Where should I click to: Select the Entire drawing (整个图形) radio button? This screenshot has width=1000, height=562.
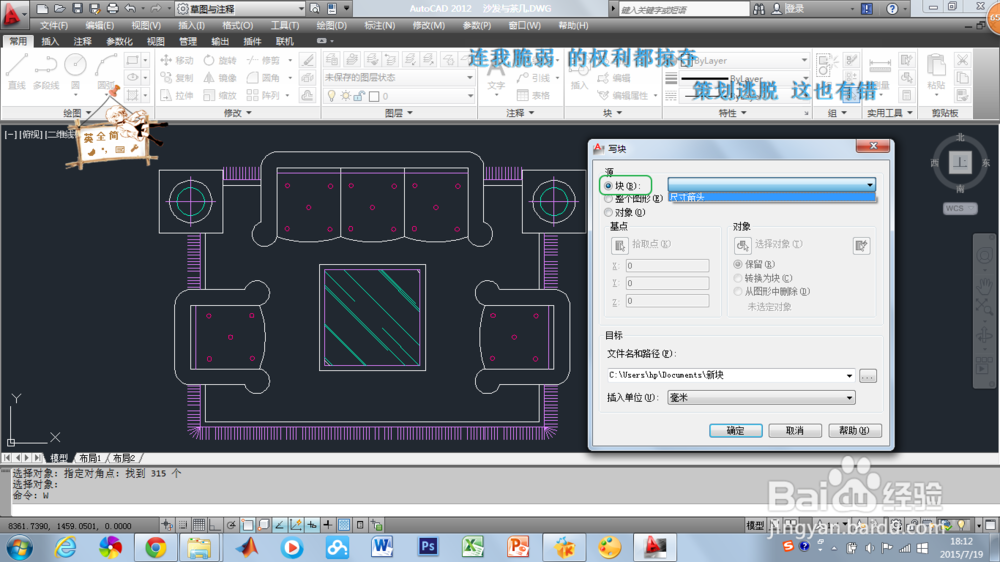pos(608,199)
